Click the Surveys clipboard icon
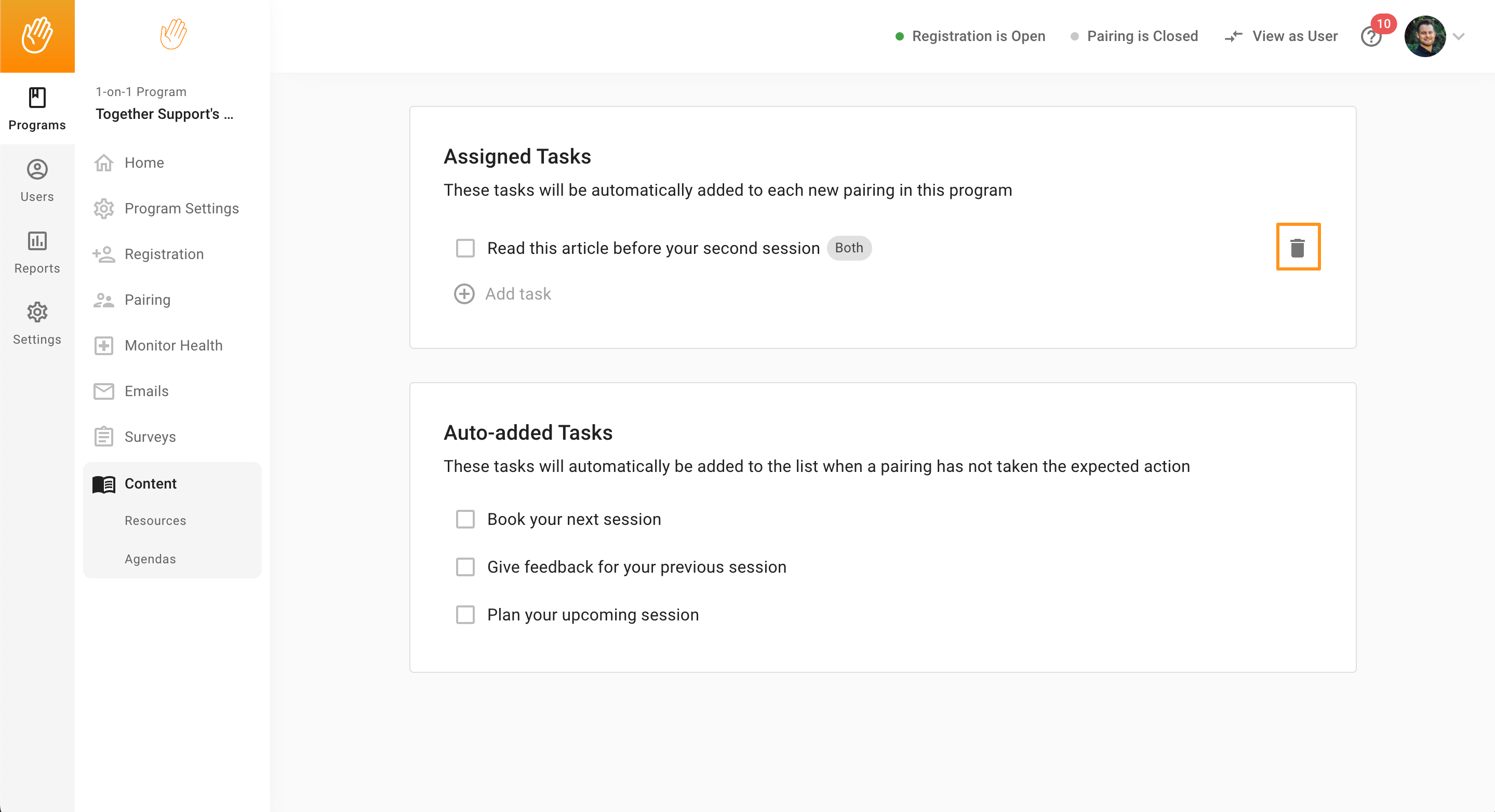This screenshot has height=812, width=1495. click(104, 437)
